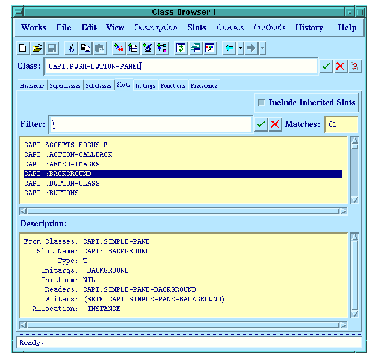Open the Methods menu
379x360 pixels.
[x=269, y=27]
